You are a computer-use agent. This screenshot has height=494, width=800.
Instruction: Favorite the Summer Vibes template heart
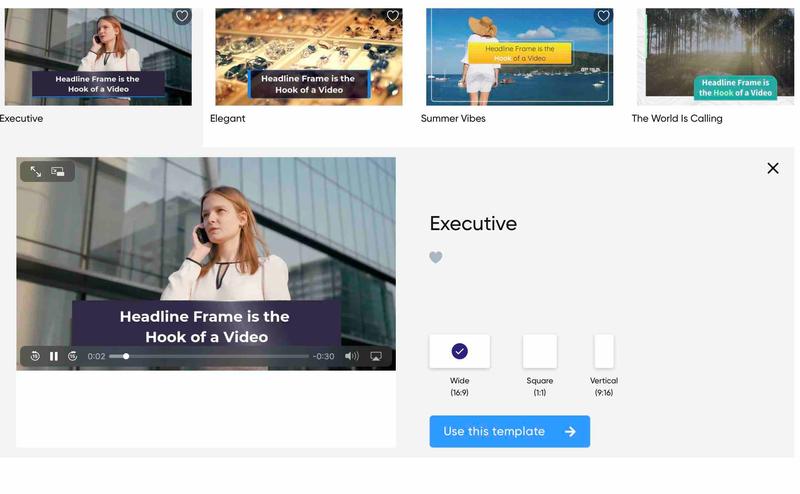click(x=604, y=16)
